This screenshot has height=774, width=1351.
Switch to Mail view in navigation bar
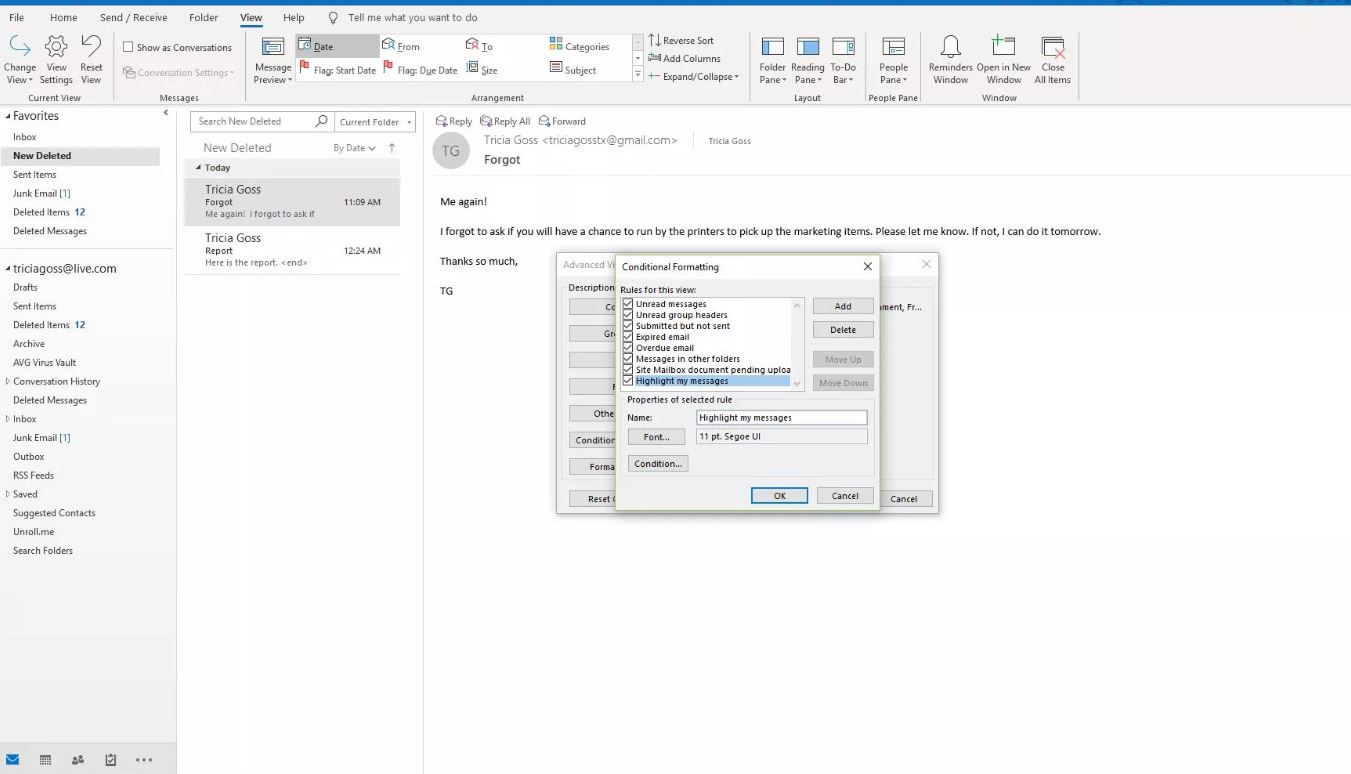point(13,760)
